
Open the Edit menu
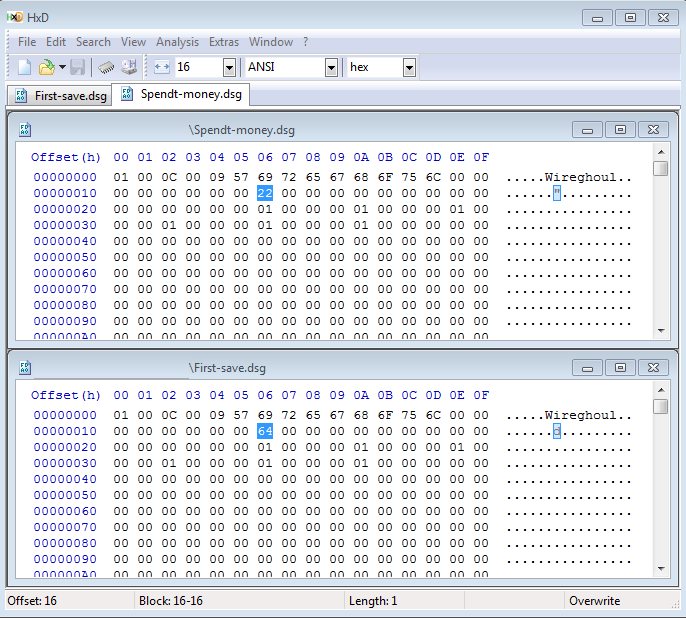click(x=56, y=42)
